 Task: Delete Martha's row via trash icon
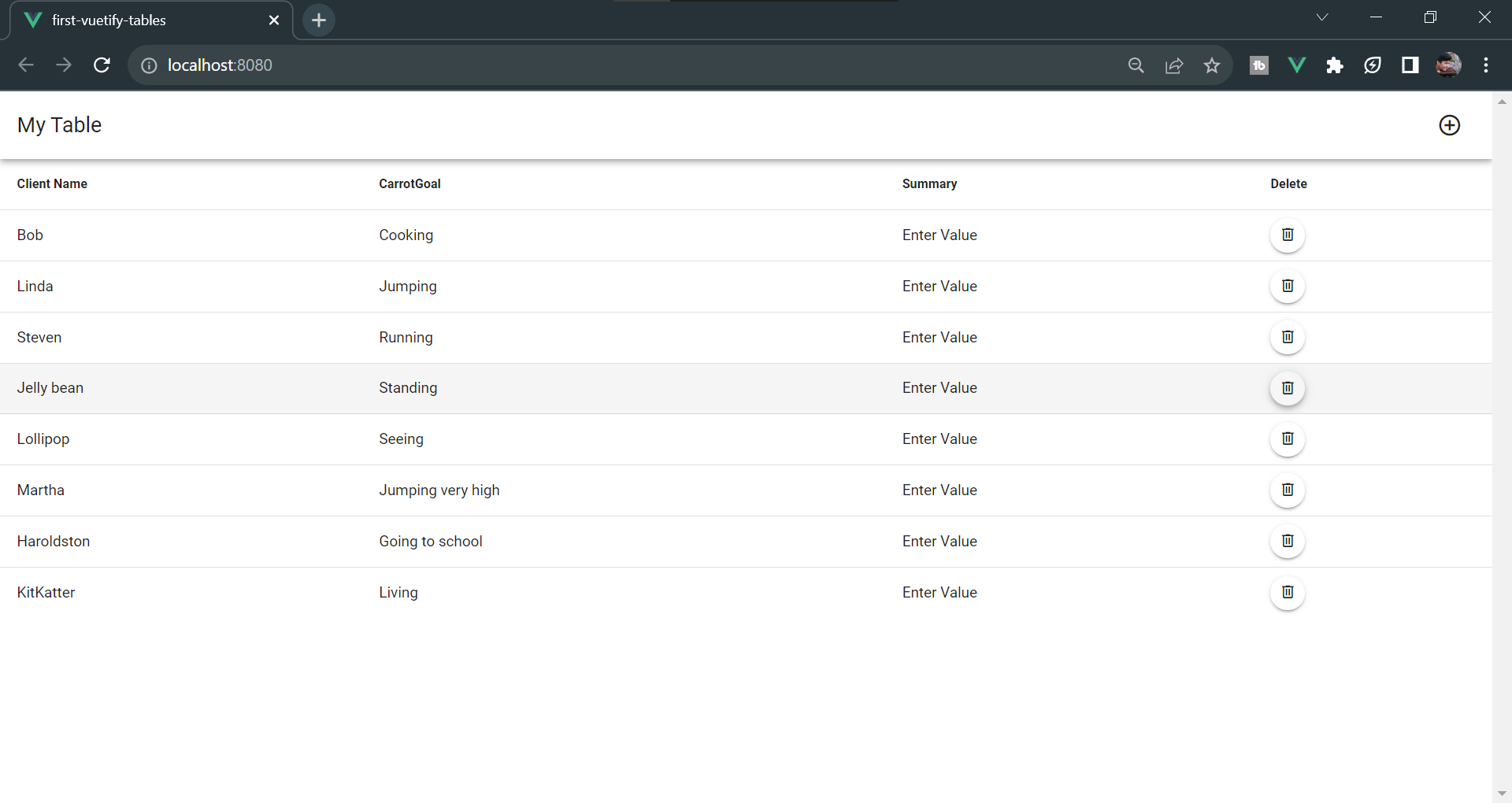(1288, 490)
